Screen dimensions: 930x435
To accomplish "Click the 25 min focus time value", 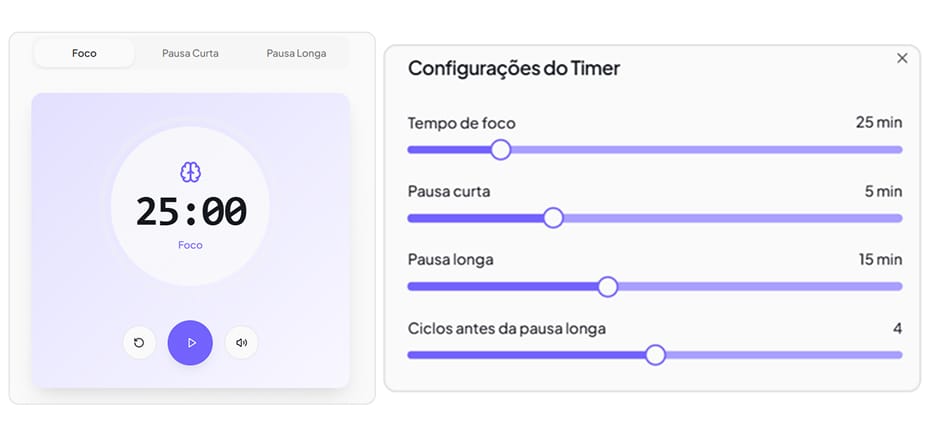I will click(x=878, y=122).
